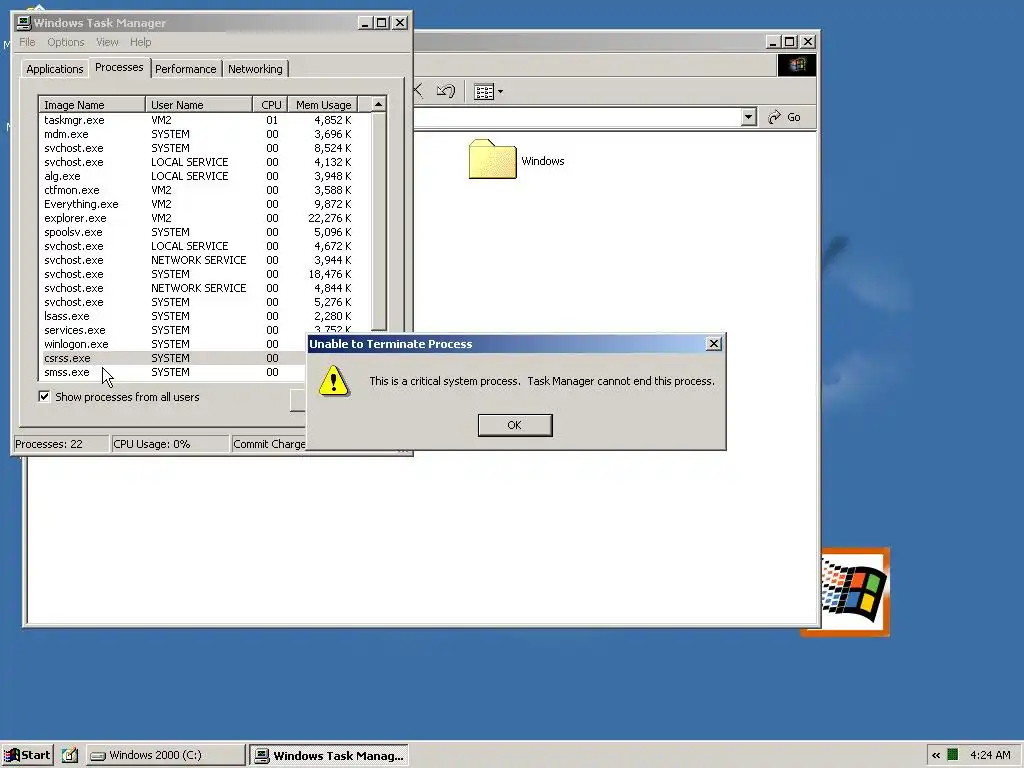Select the smss.exe process row
Screen dimensions: 1024x768
[x=173, y=372]
